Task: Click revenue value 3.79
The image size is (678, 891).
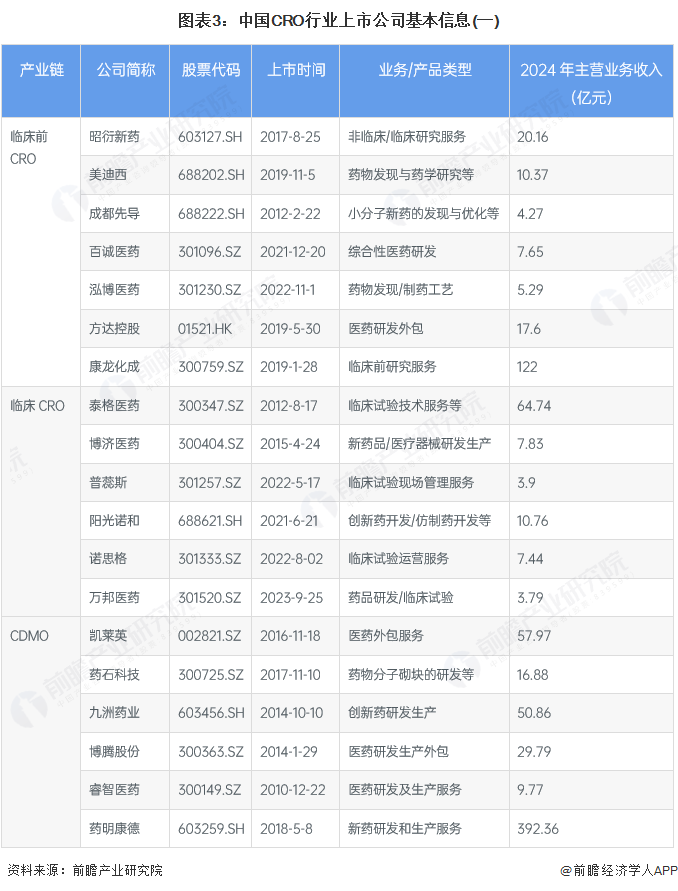Action: 530,597
